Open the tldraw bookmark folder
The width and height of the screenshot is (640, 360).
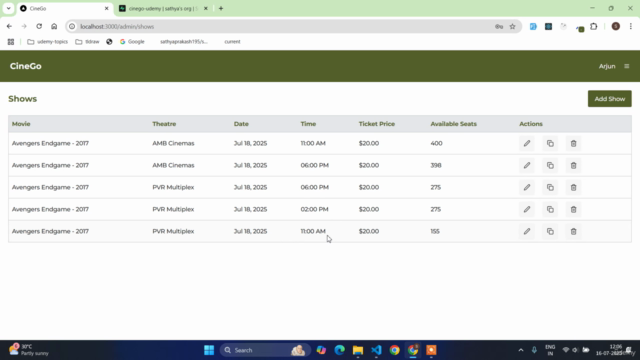(87, 42)
